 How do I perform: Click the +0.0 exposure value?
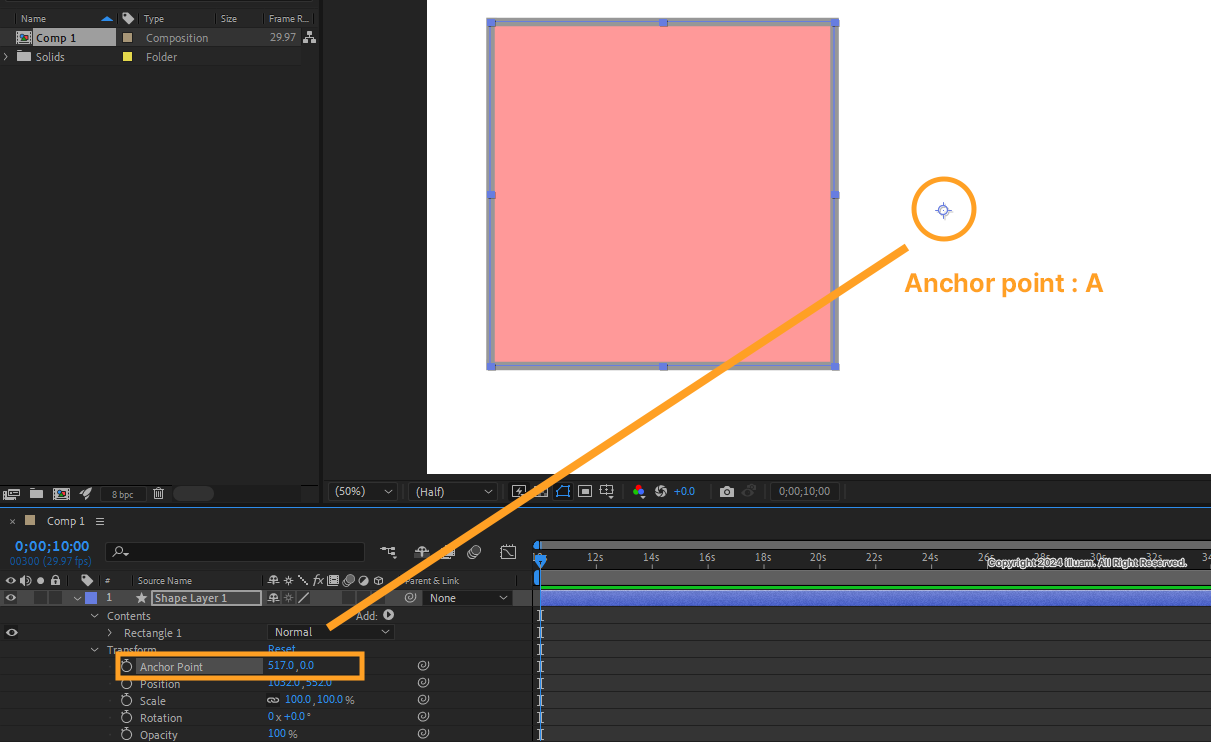[x=684, y=491]
